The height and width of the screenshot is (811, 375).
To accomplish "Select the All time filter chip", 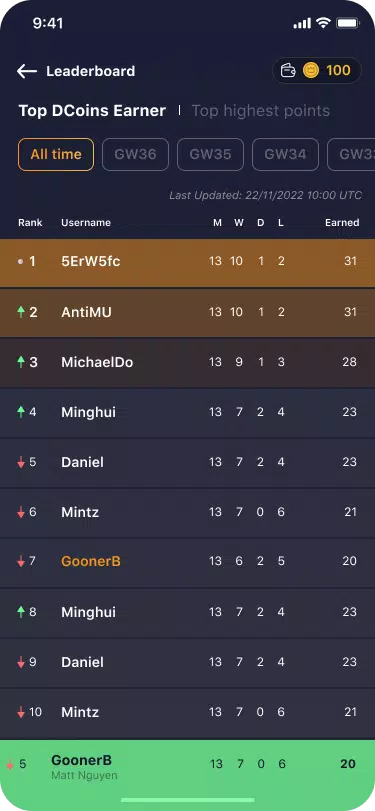I will [56, 154].
